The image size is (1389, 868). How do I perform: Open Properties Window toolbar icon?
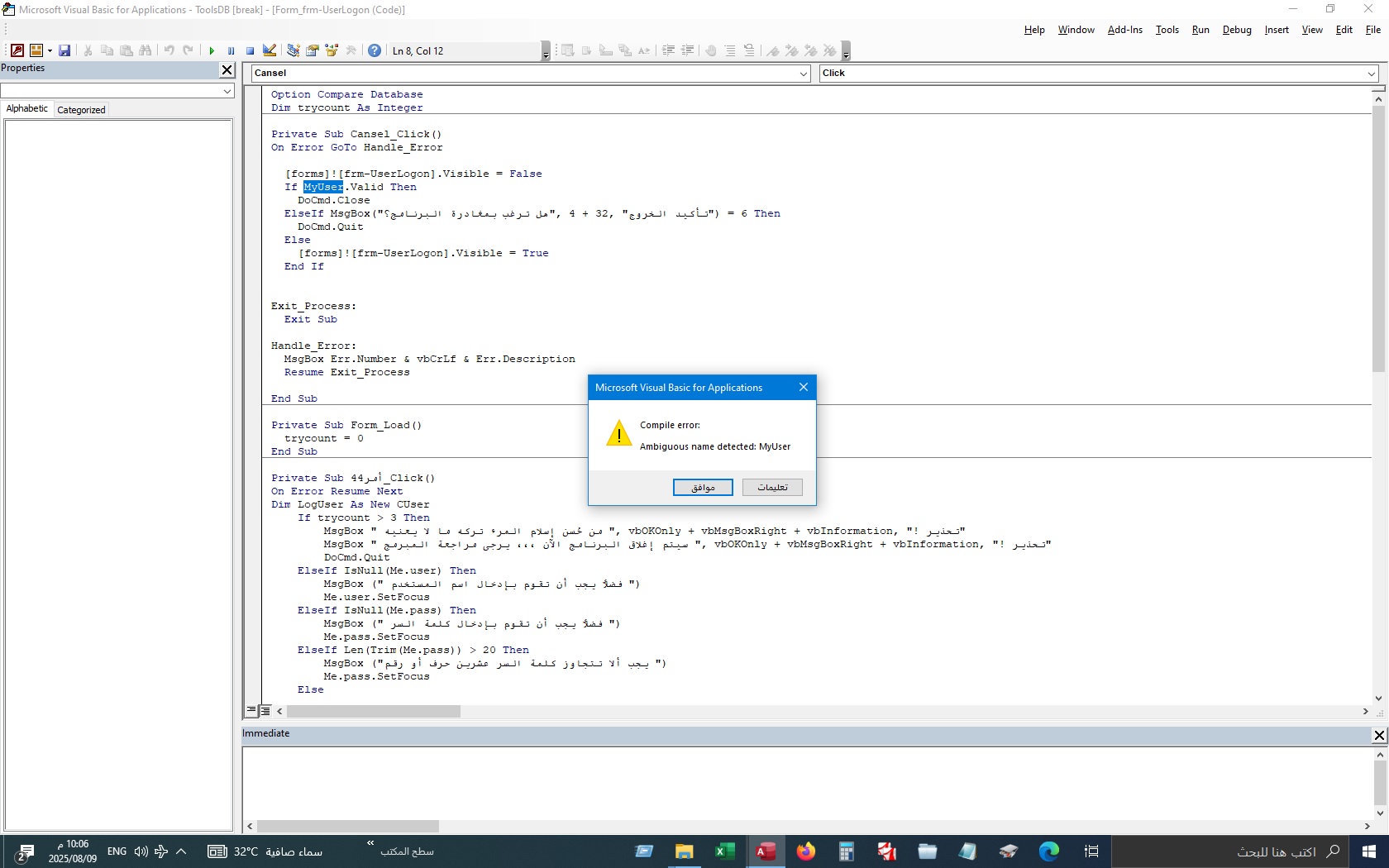tap(313, 50)
